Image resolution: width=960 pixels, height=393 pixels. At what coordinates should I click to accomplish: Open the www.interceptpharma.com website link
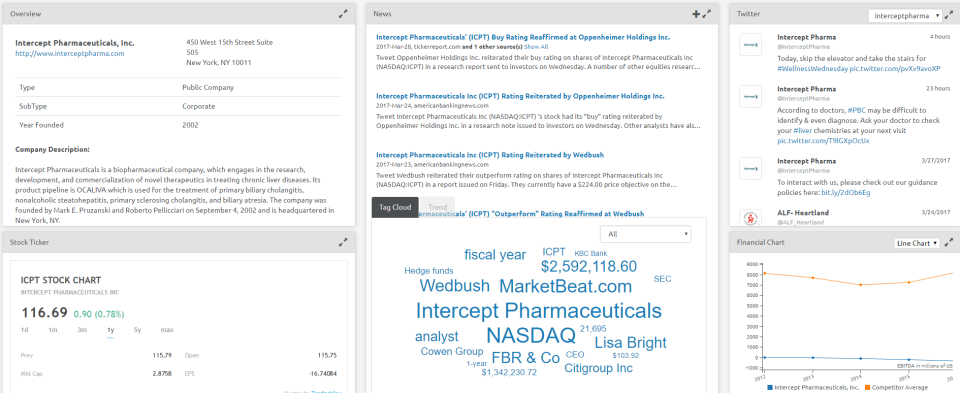(70, 53)
